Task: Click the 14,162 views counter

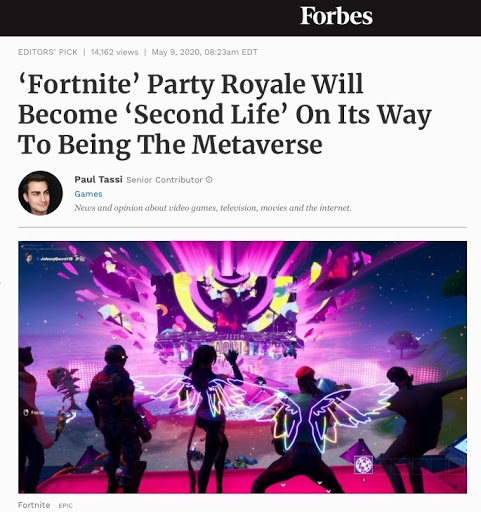Action: click(x=115, y=52)
